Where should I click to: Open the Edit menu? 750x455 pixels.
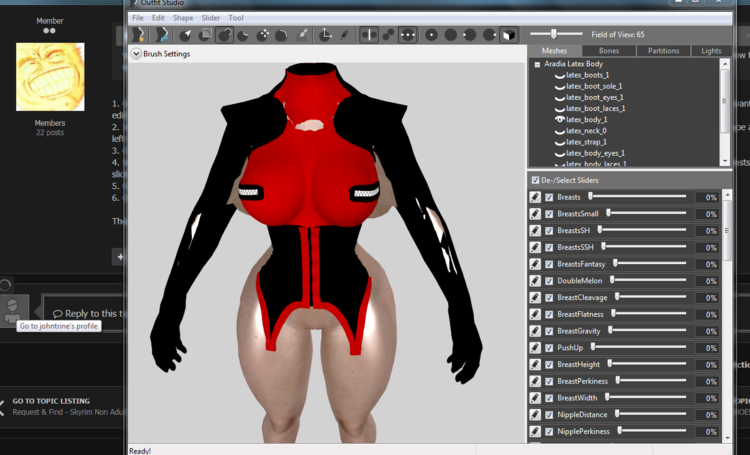pyautogui.click(x=158, y=18)
